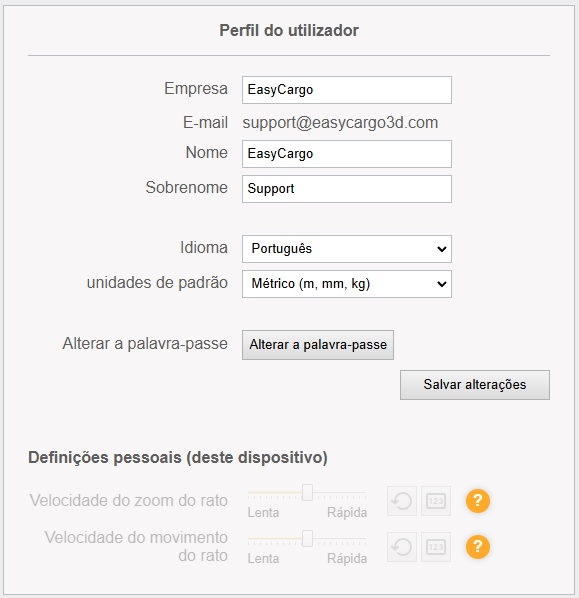Screen dimensions: 579x598
Task: Show help for mouse movement speed
Action: (478, 547)
